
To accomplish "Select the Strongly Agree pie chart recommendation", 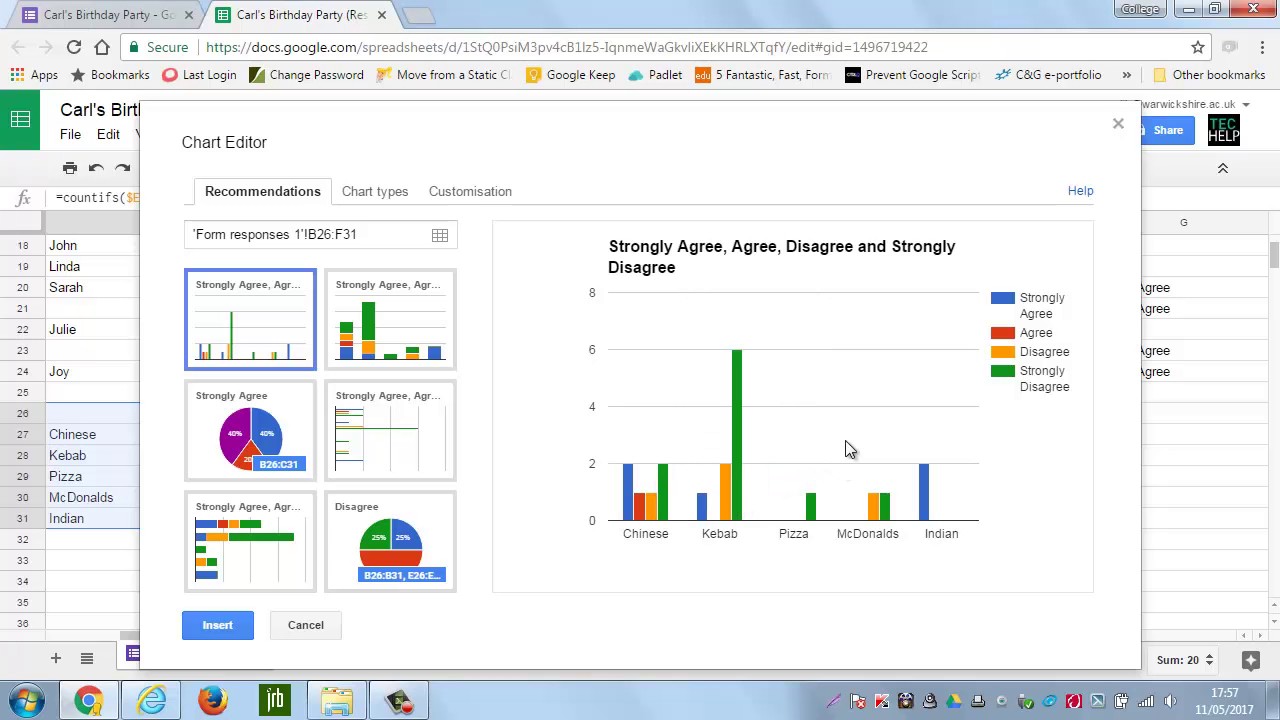I will (x=250, y=430).
